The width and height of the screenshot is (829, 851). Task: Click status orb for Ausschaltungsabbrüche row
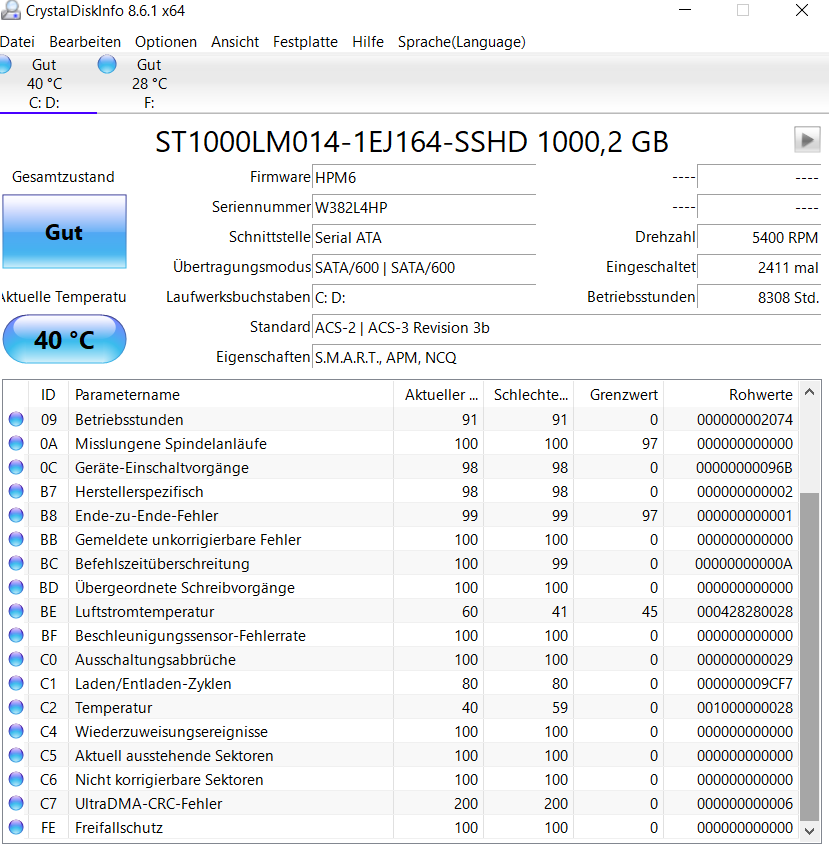16,659
